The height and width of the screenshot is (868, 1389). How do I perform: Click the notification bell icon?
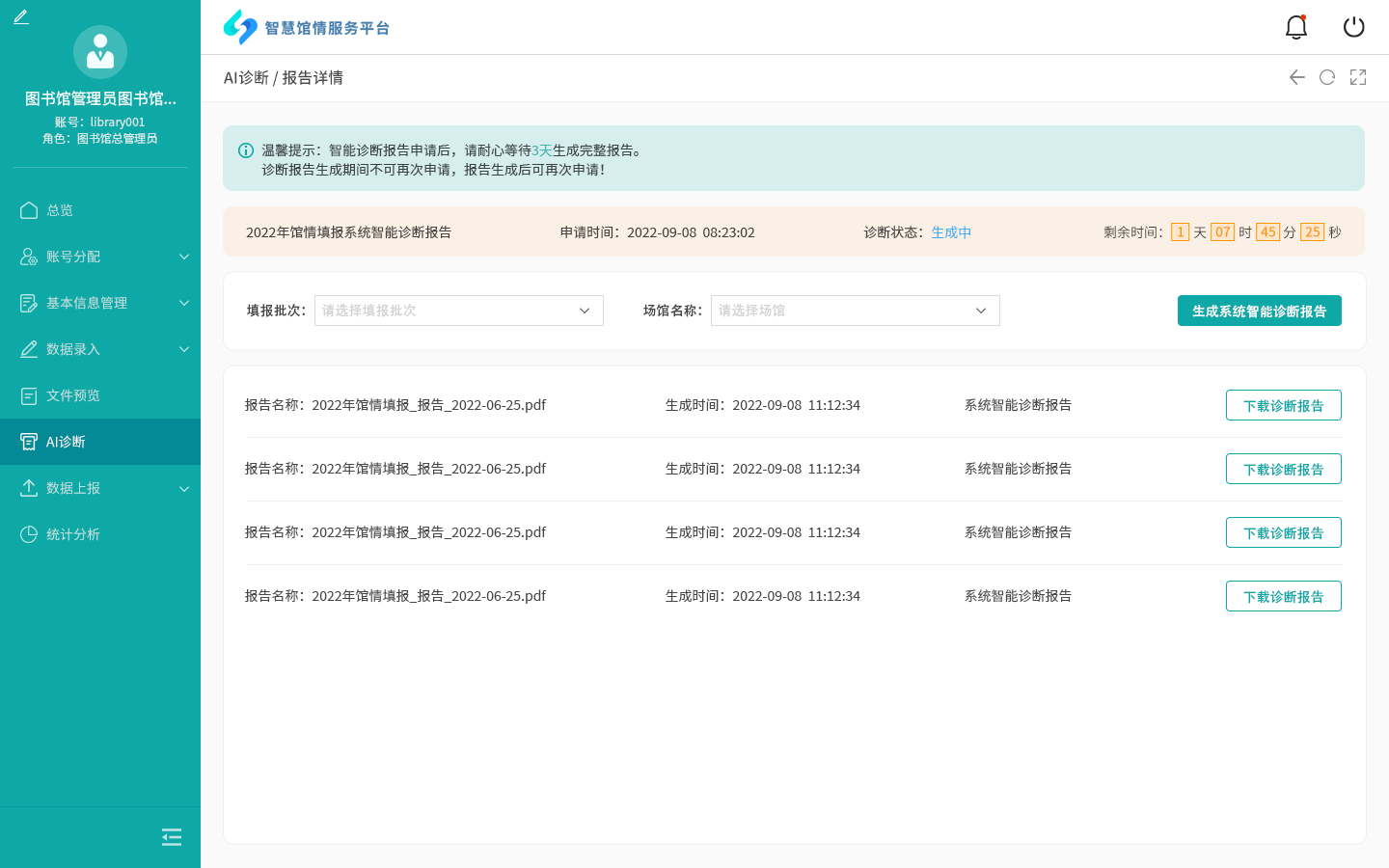[x=1295, y=27]
